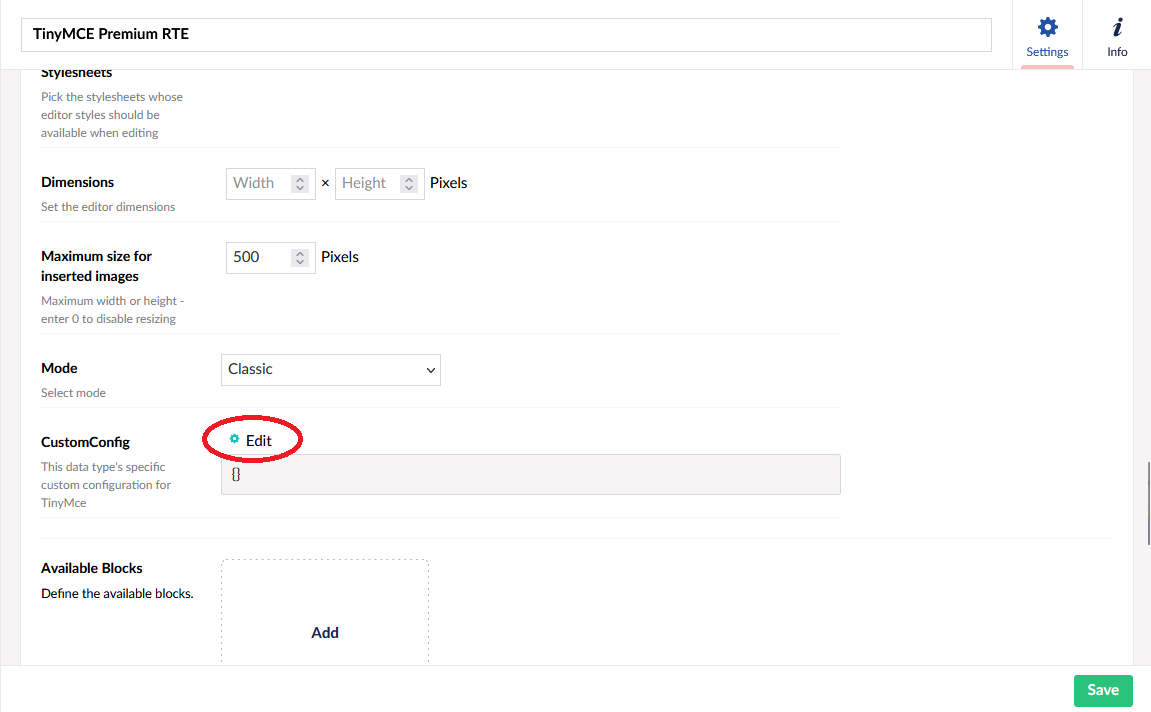Click the Dimensions label
This screenshot has height=712, width=1151.
(78, 182)
